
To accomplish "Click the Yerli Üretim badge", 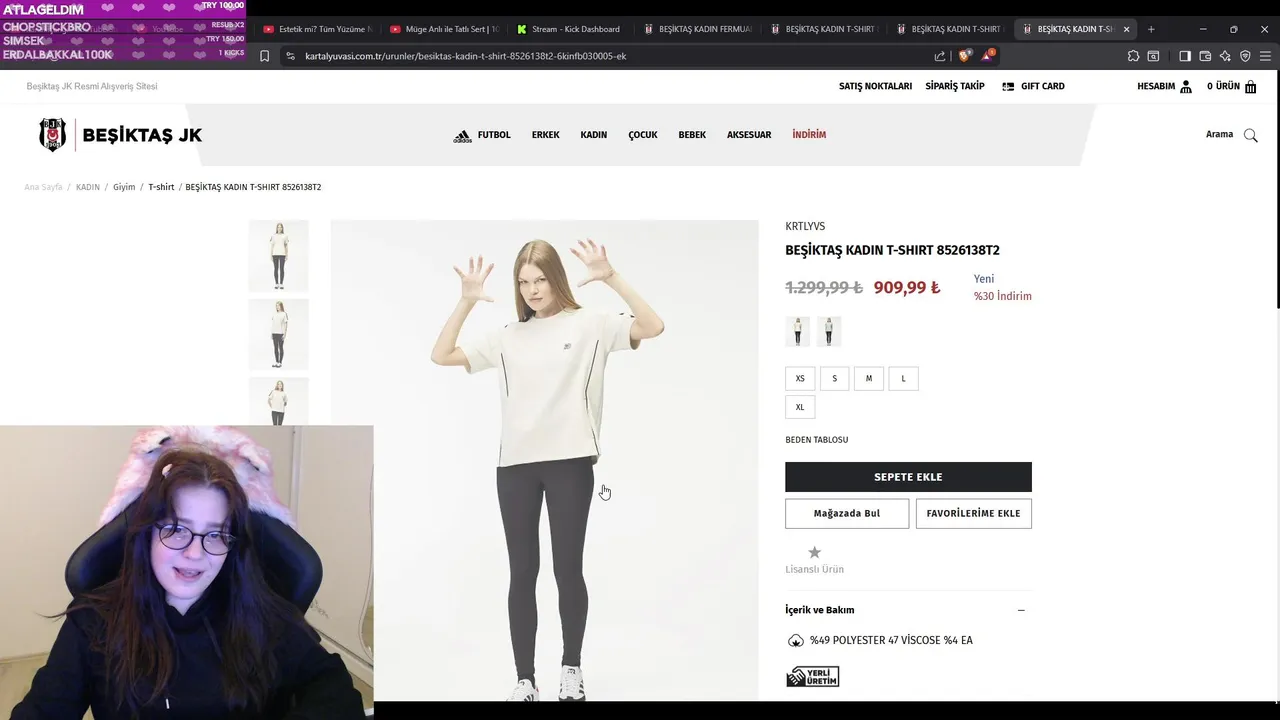I will (812, 677).
